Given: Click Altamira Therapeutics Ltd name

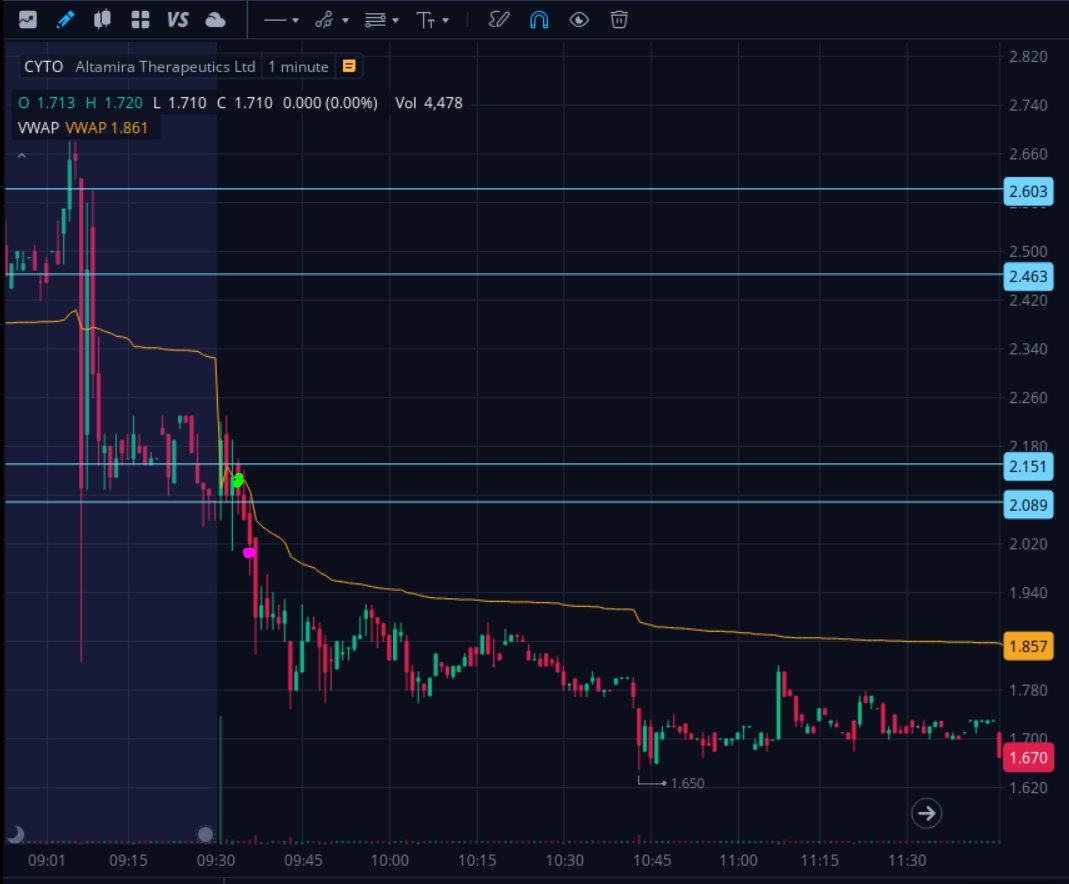Looking at the screenshot, I should click(165, 67).
